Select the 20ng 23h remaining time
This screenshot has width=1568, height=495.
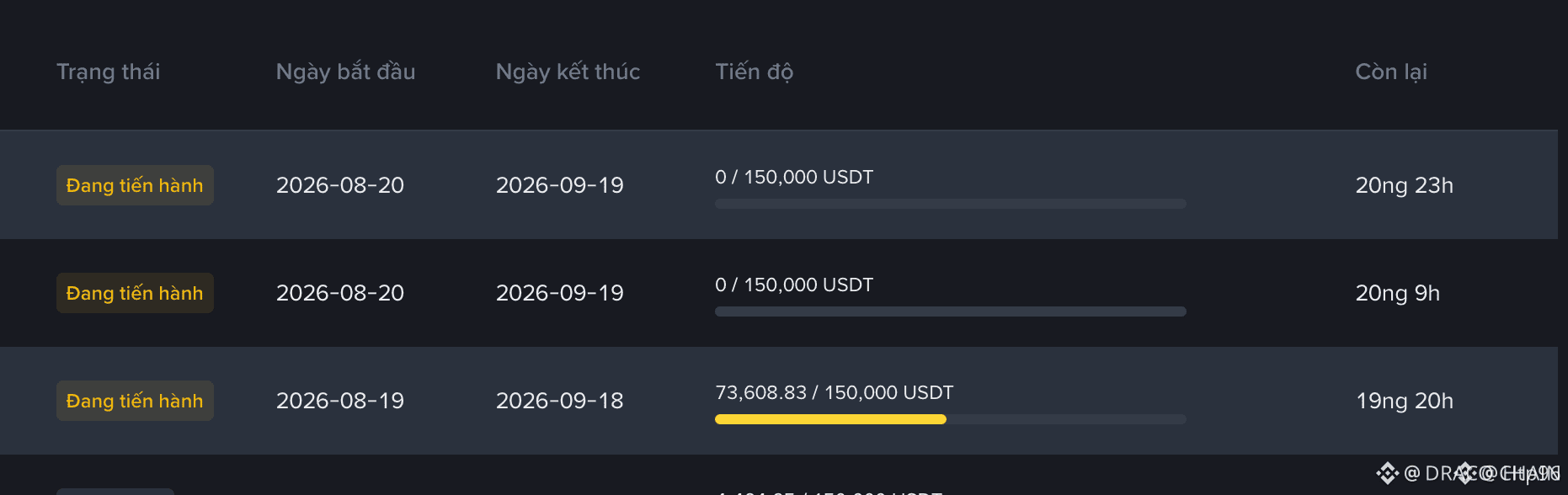pos(1404,185)
